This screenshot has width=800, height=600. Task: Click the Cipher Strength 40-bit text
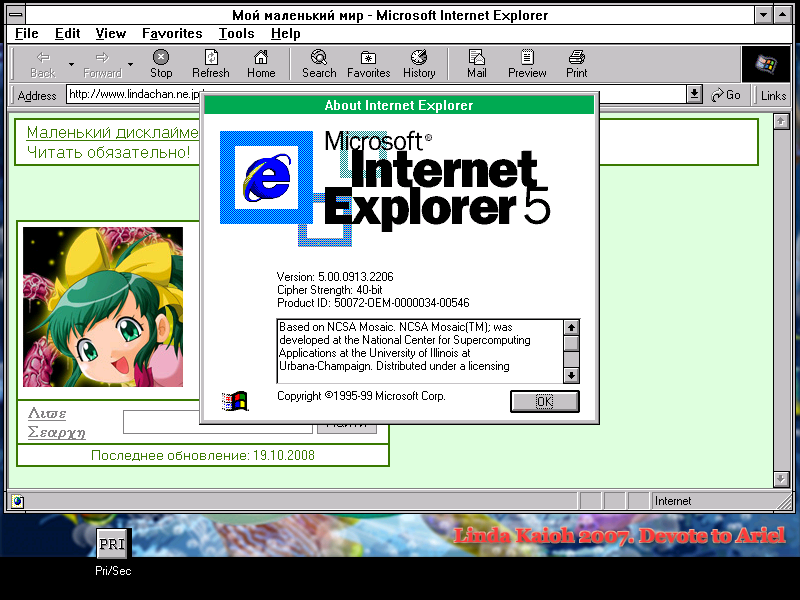coord(330,290)
